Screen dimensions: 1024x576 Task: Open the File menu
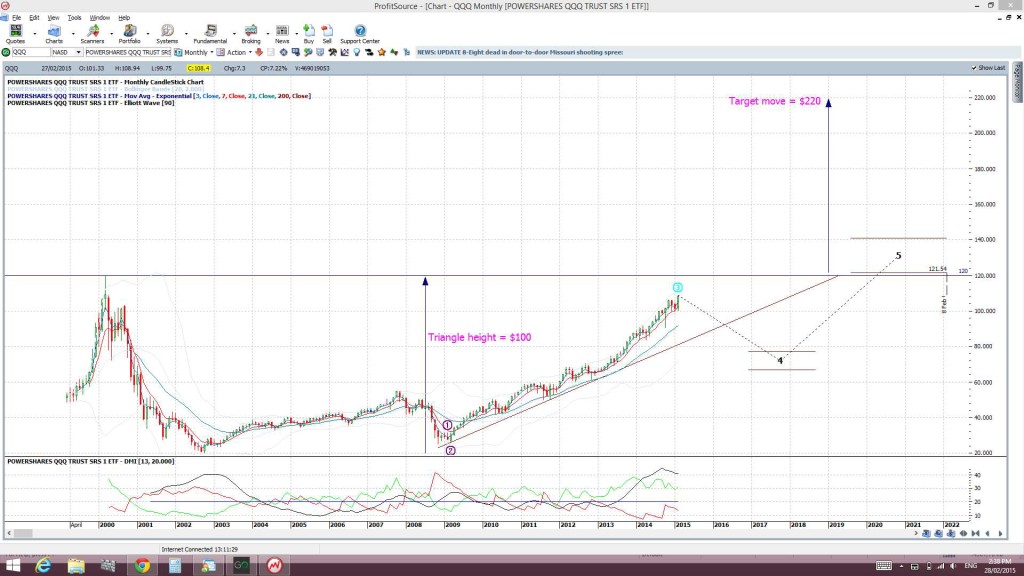point(16,18)
